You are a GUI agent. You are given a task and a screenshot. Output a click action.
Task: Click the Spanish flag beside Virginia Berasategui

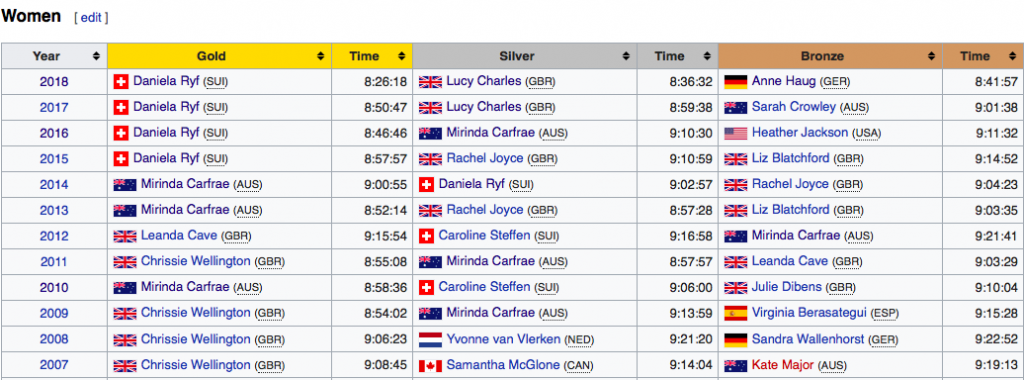(735, 313)
